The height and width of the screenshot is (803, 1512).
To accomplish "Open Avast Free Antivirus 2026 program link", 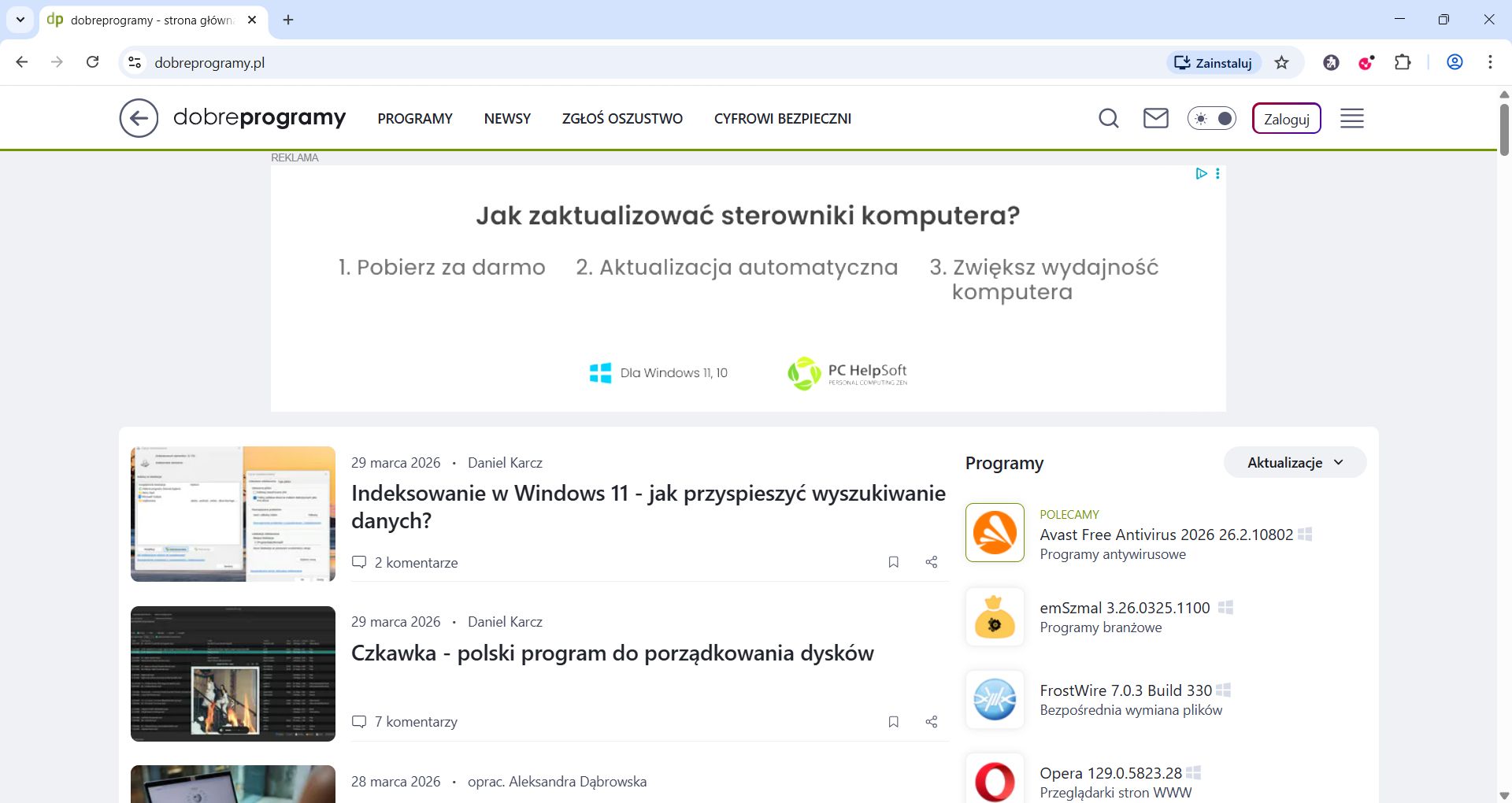I will (1166, 535).
